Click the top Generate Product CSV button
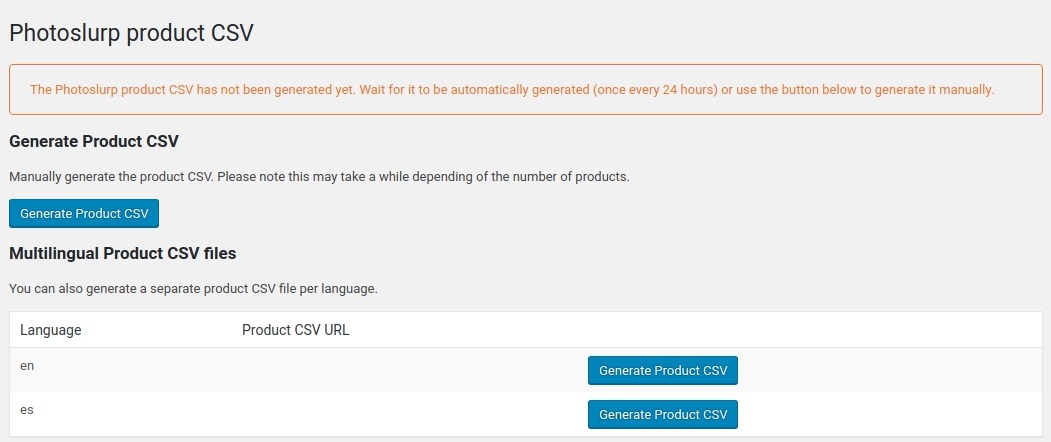Image resolution: width=1051 pixels, height=442 pixels. pyautogui.click(x=84, y=214)
